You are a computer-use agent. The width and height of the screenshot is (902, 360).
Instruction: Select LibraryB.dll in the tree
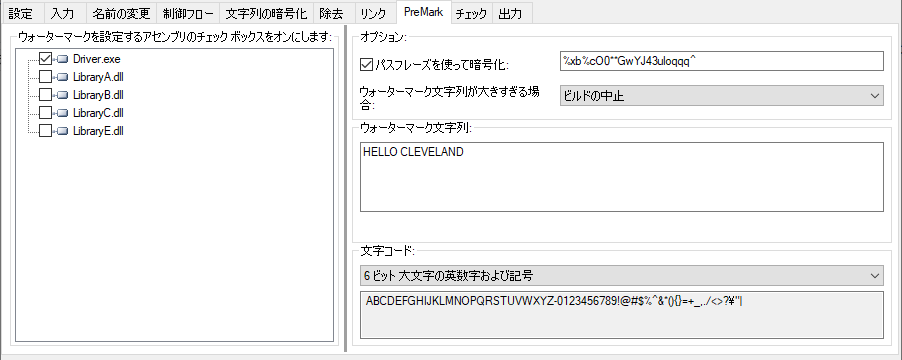(x=98, y=94)
